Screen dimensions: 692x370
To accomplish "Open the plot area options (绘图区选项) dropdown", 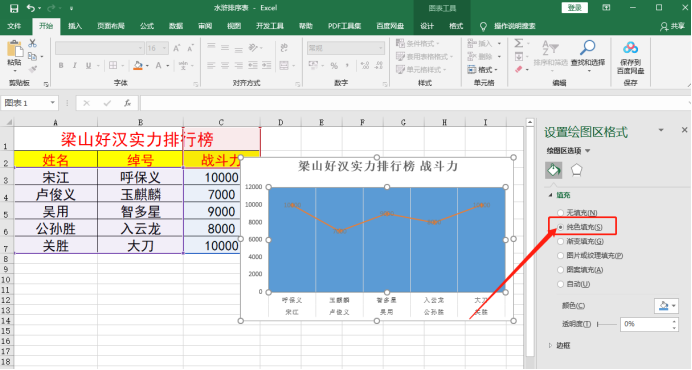I will (588, 151).
